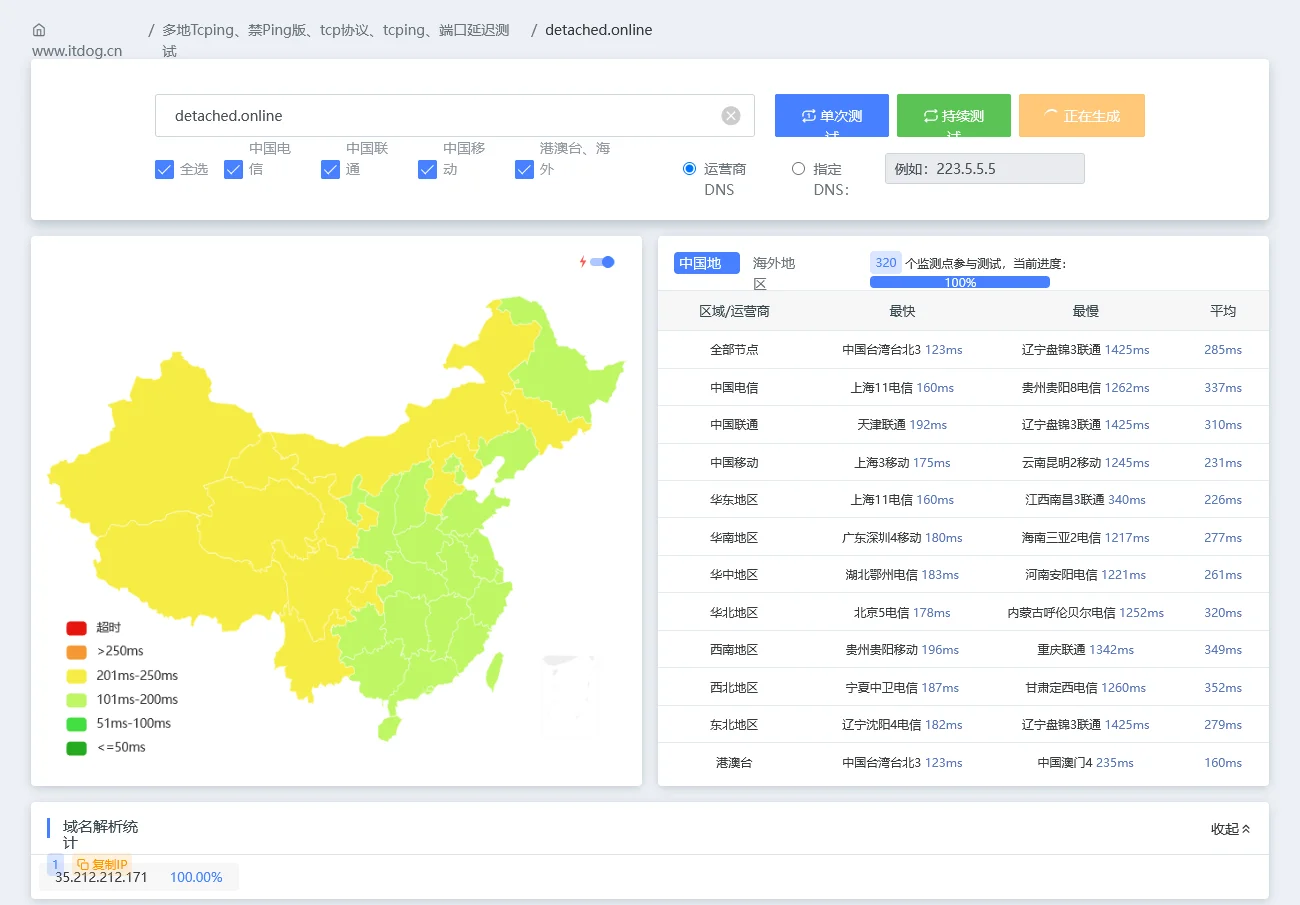Click the green 持续测试 button

[954, 116]
